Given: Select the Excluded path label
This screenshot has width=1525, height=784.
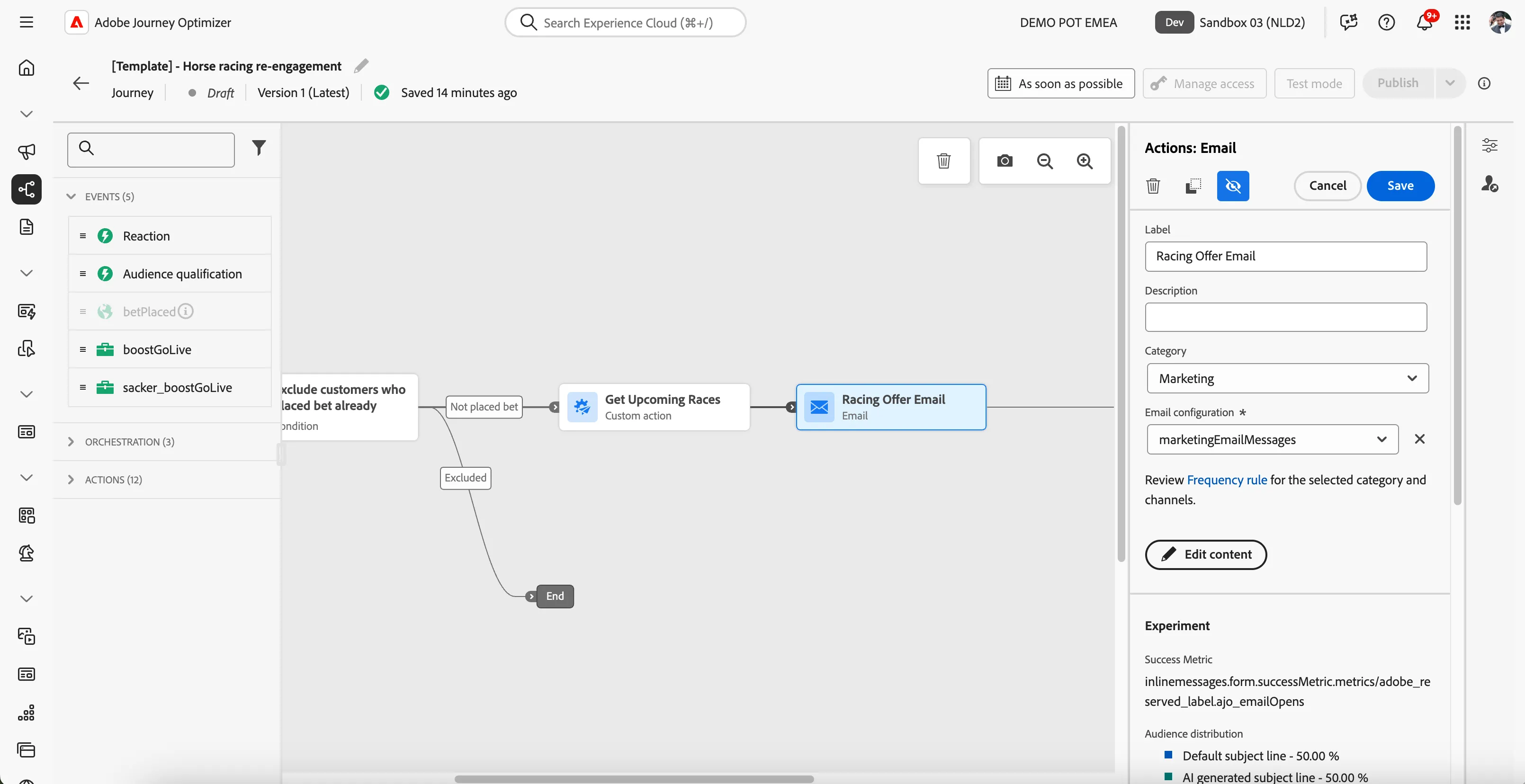Looking at the screenshot, I should [465, 478].
